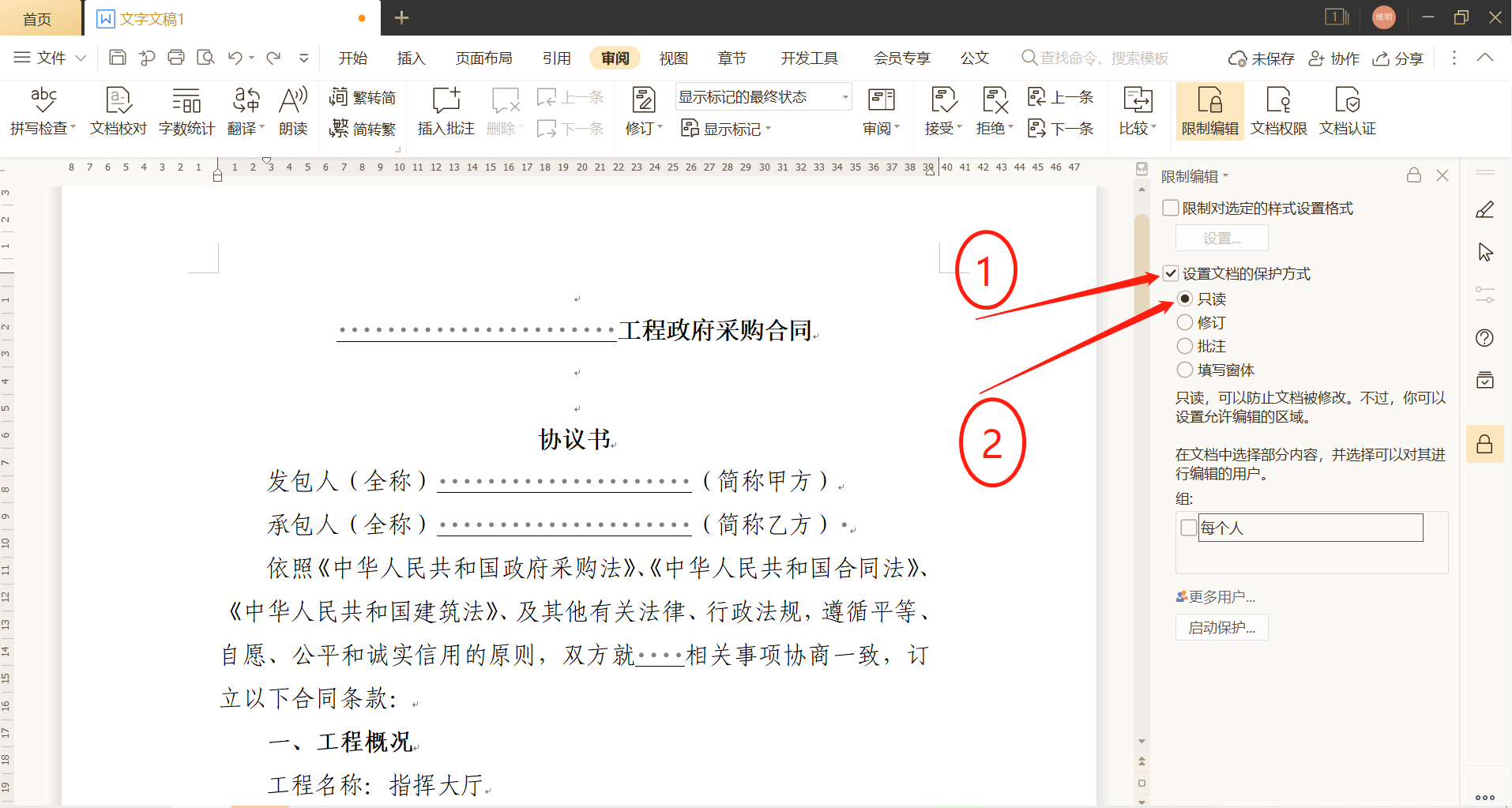Open the 比较 dropdown arrow
This screenshot has height=808, width=1512.
[1153, 127]
